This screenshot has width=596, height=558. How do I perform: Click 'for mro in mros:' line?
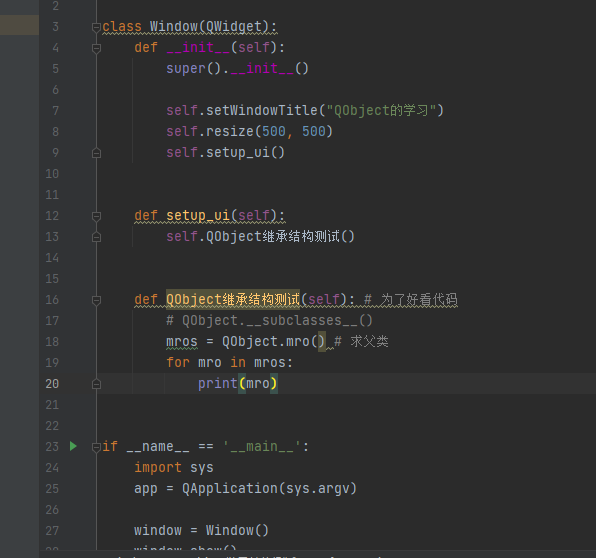point(230,362)
